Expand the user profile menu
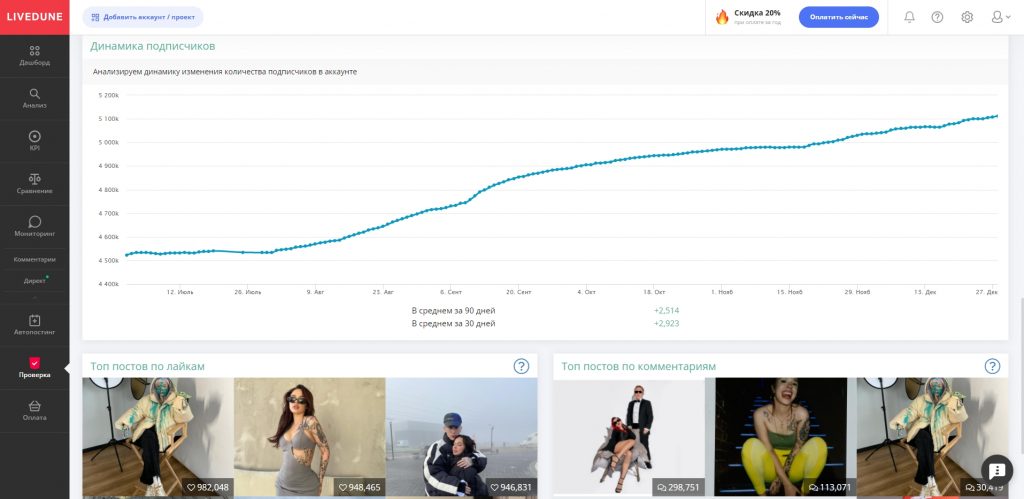The height and width of the screenshot is (499, 1024). point(1001,17)
